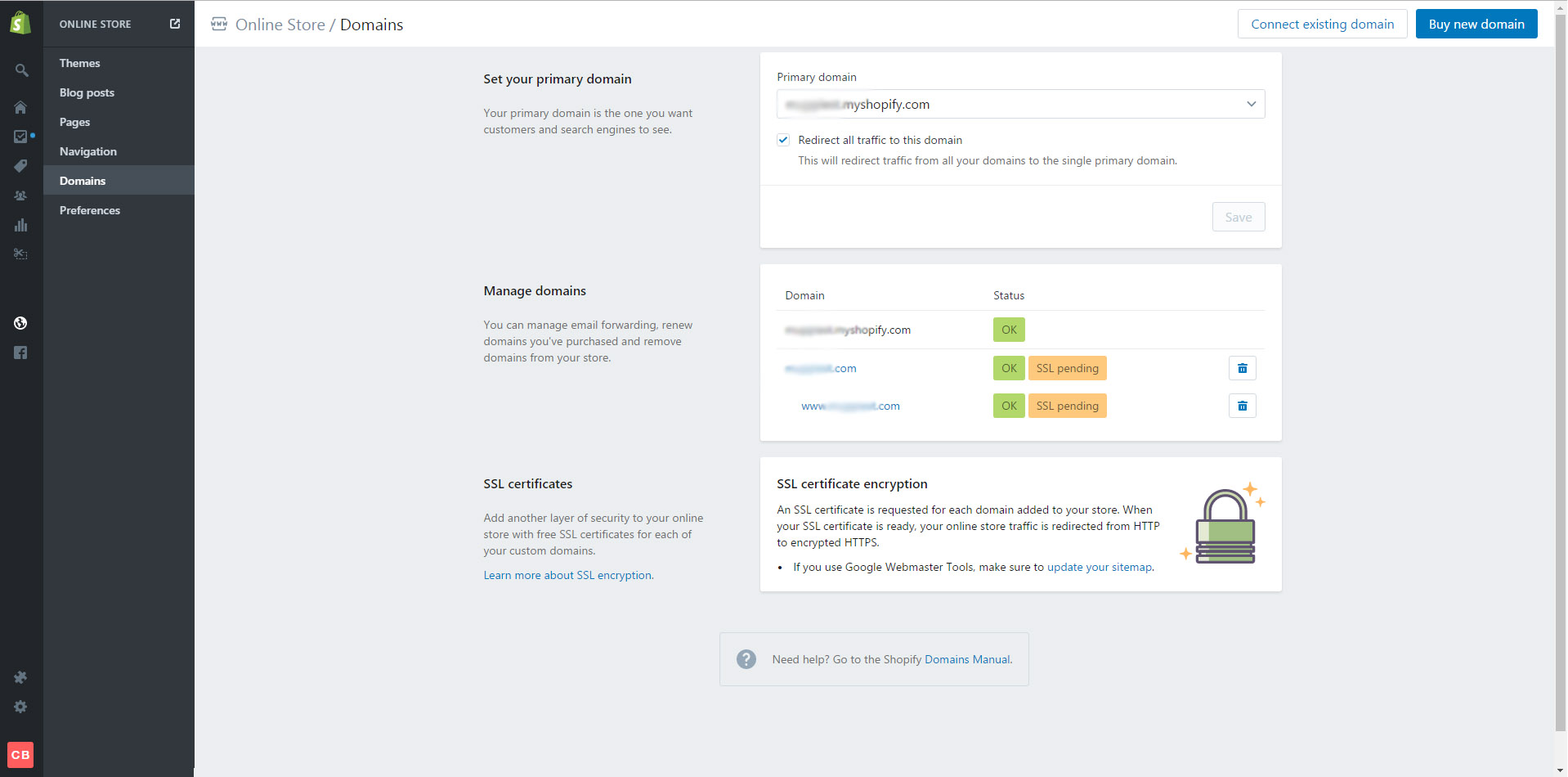Open Apps via the puzzle icon
Viewport: 1568px width, 777px height.
tap(20, 677)
